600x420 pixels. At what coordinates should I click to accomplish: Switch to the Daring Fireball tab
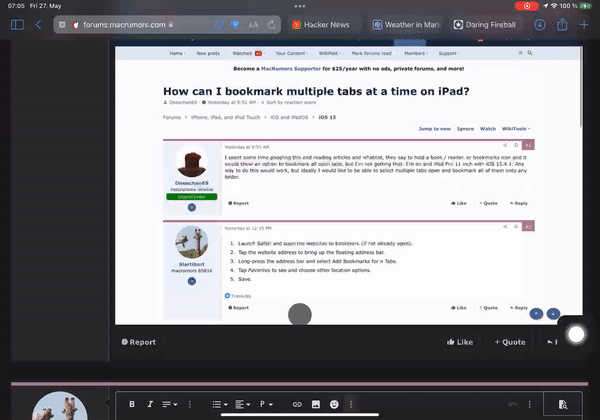click(x=484, y=25)
